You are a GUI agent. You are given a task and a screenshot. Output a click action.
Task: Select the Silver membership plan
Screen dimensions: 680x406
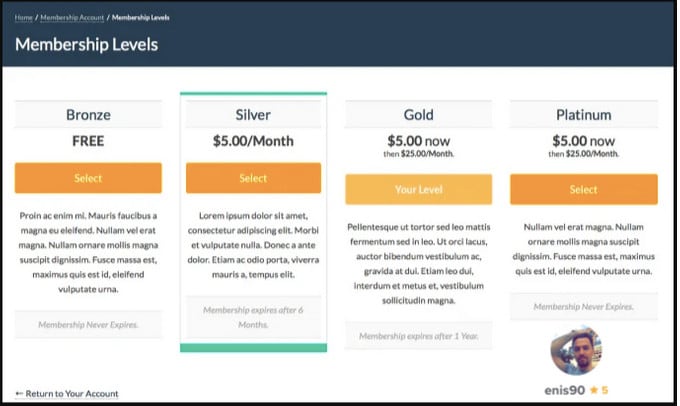coord(253,178)
